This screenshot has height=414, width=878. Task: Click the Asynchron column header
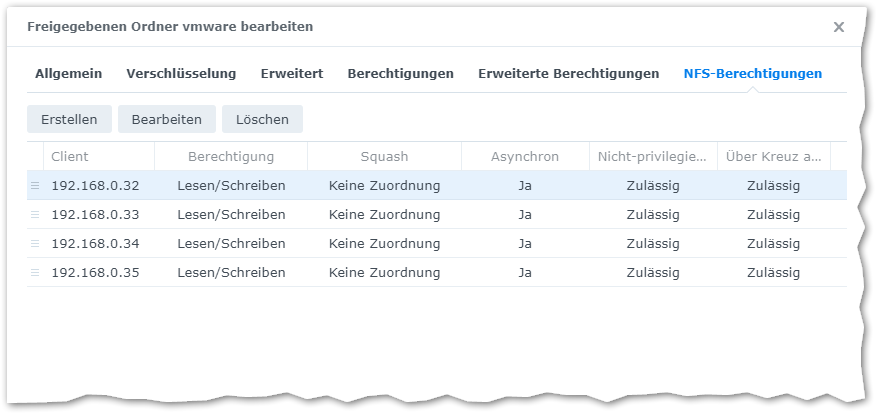pos(525,156)
